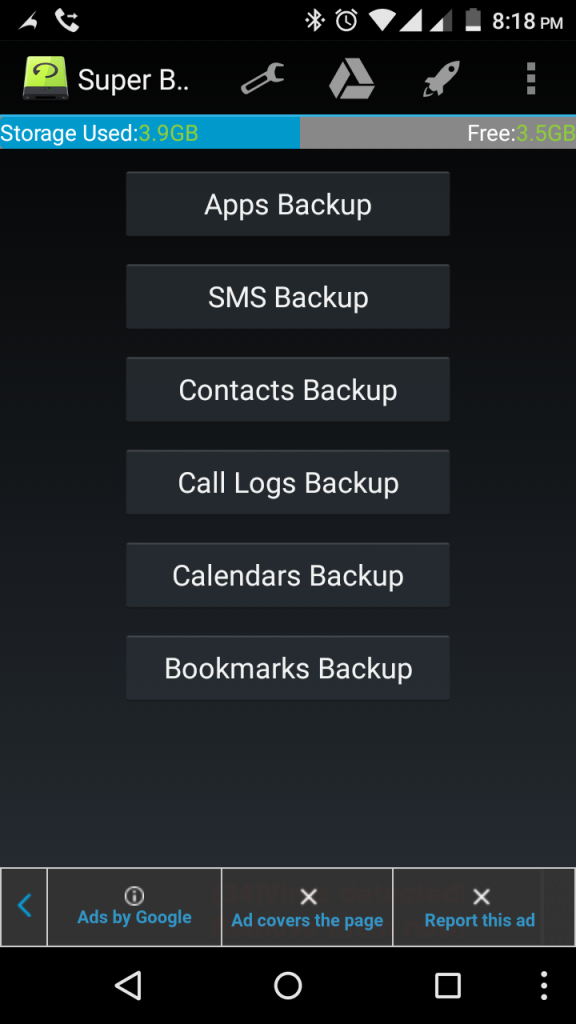This screenshot has width=576, height=1024.
Task: Collapse the ad banner with the left chevron
Action: 23,907
